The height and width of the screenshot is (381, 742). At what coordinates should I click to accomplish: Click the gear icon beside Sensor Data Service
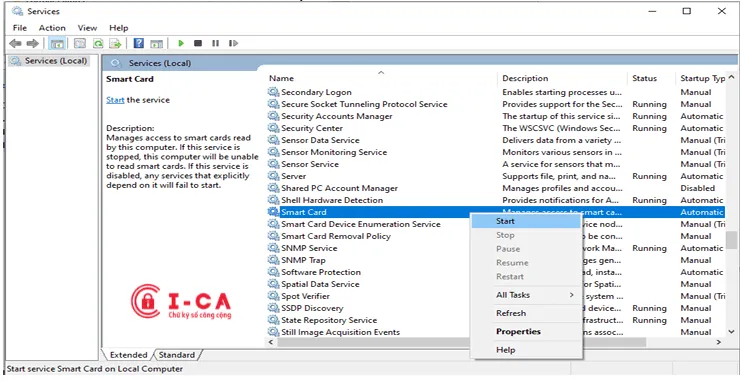tap(274, 140)
